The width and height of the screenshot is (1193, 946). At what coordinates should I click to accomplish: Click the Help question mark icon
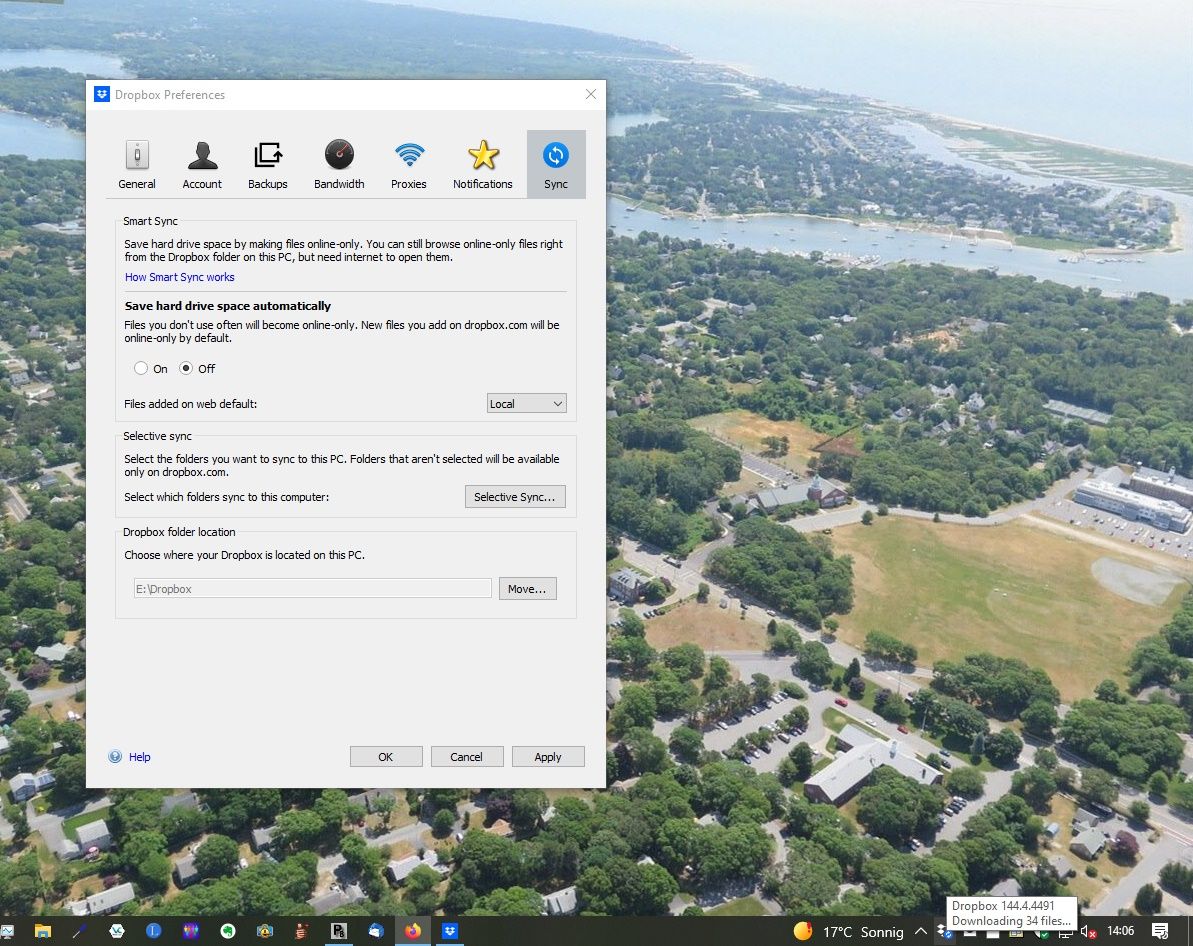point(115,756)
